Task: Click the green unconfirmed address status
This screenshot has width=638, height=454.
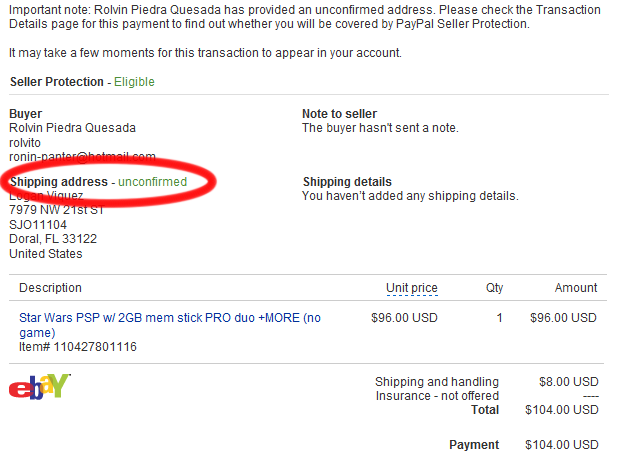Action: (x=153, y=181)
